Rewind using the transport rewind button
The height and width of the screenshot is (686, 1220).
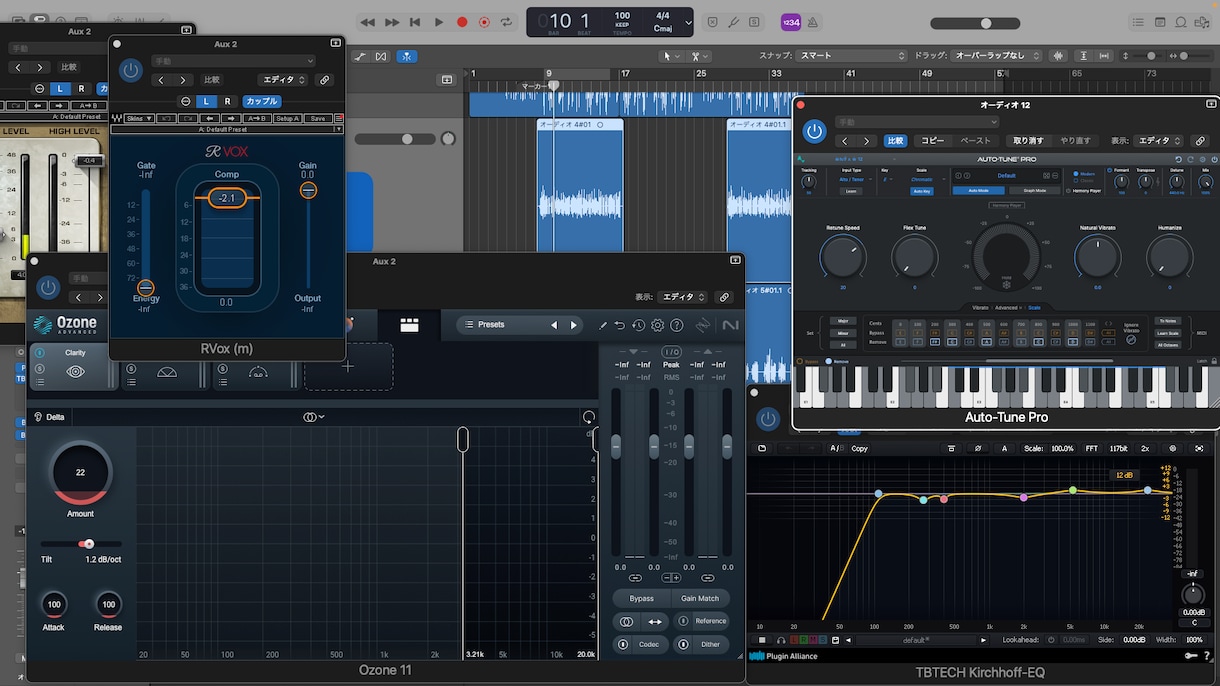tap(368, 22)
